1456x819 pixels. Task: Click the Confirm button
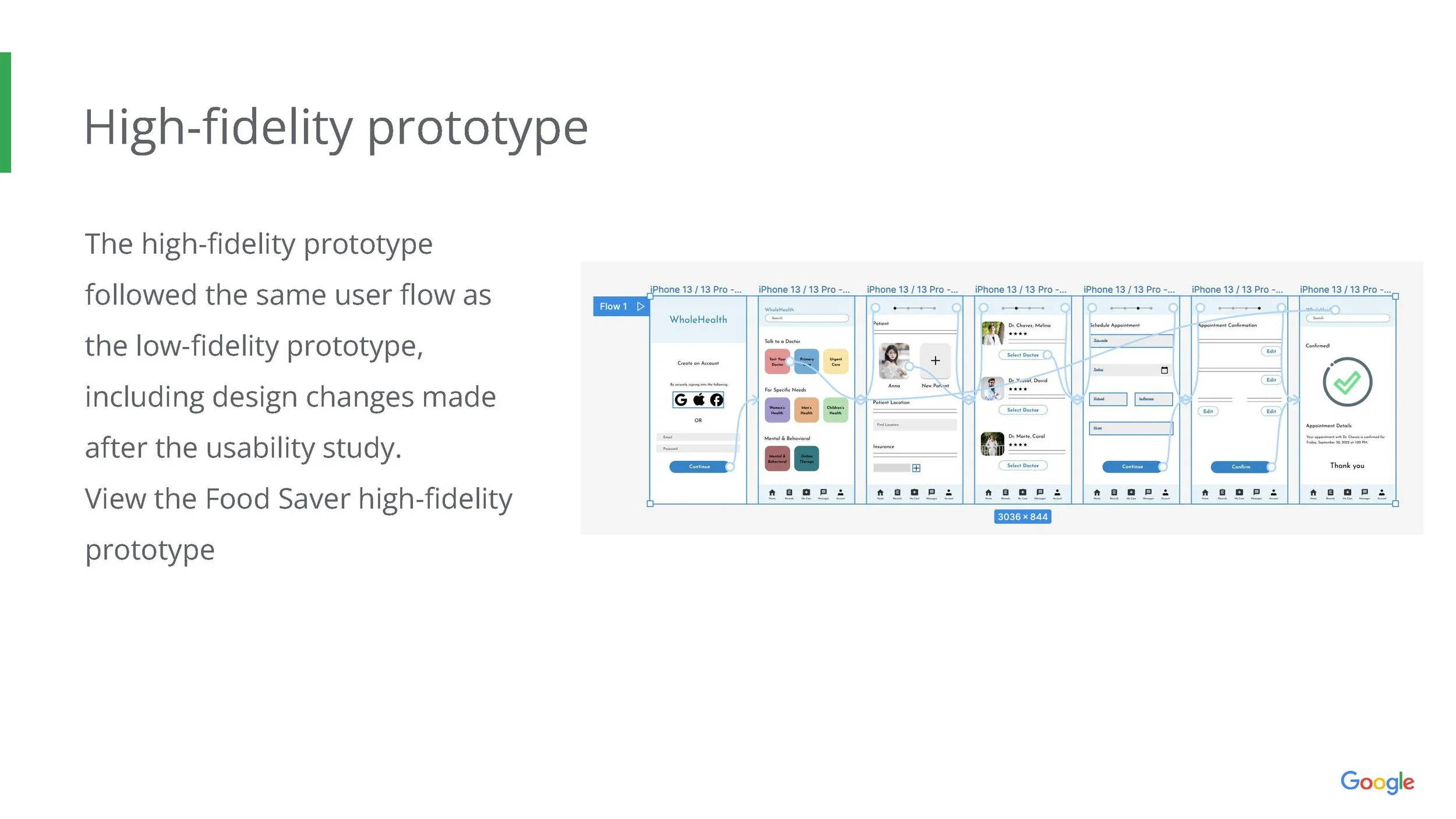tap(1241, 466)
